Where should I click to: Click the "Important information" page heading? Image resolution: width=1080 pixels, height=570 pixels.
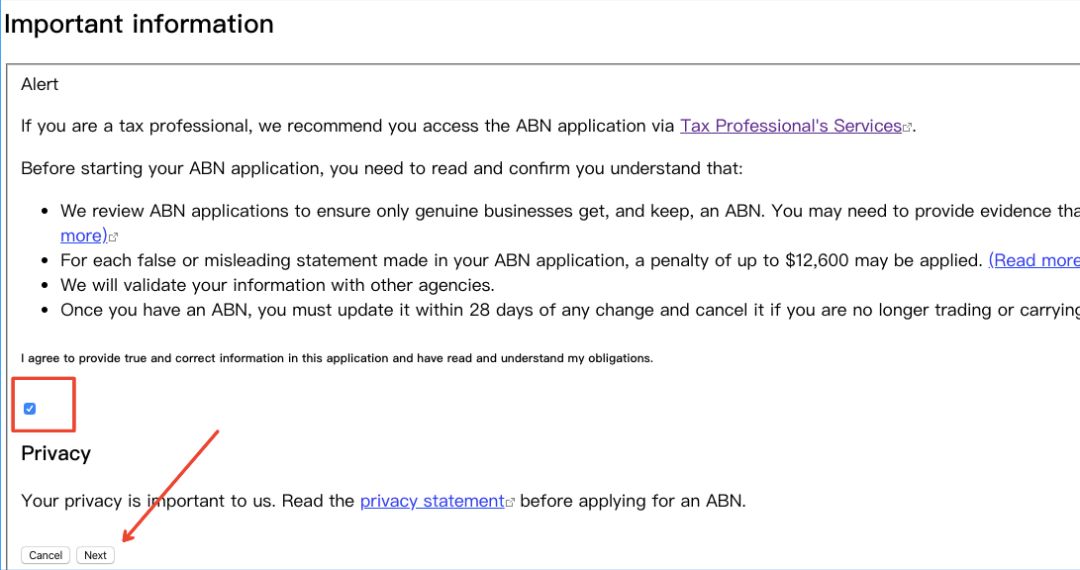point(139,24)
